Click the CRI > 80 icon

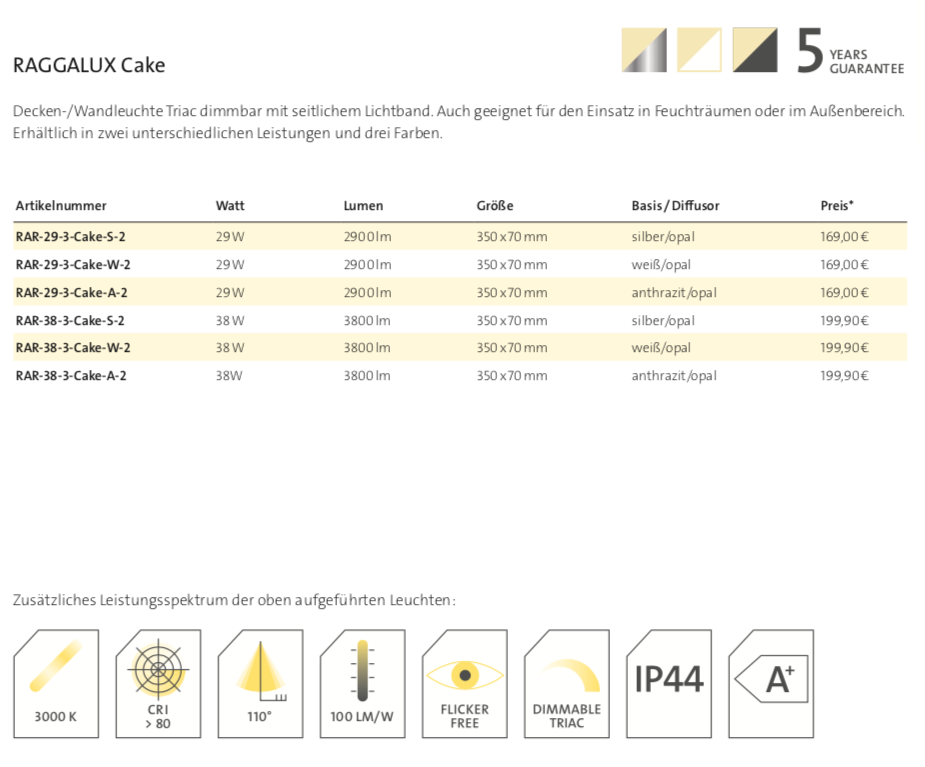(x=158, y=684)
